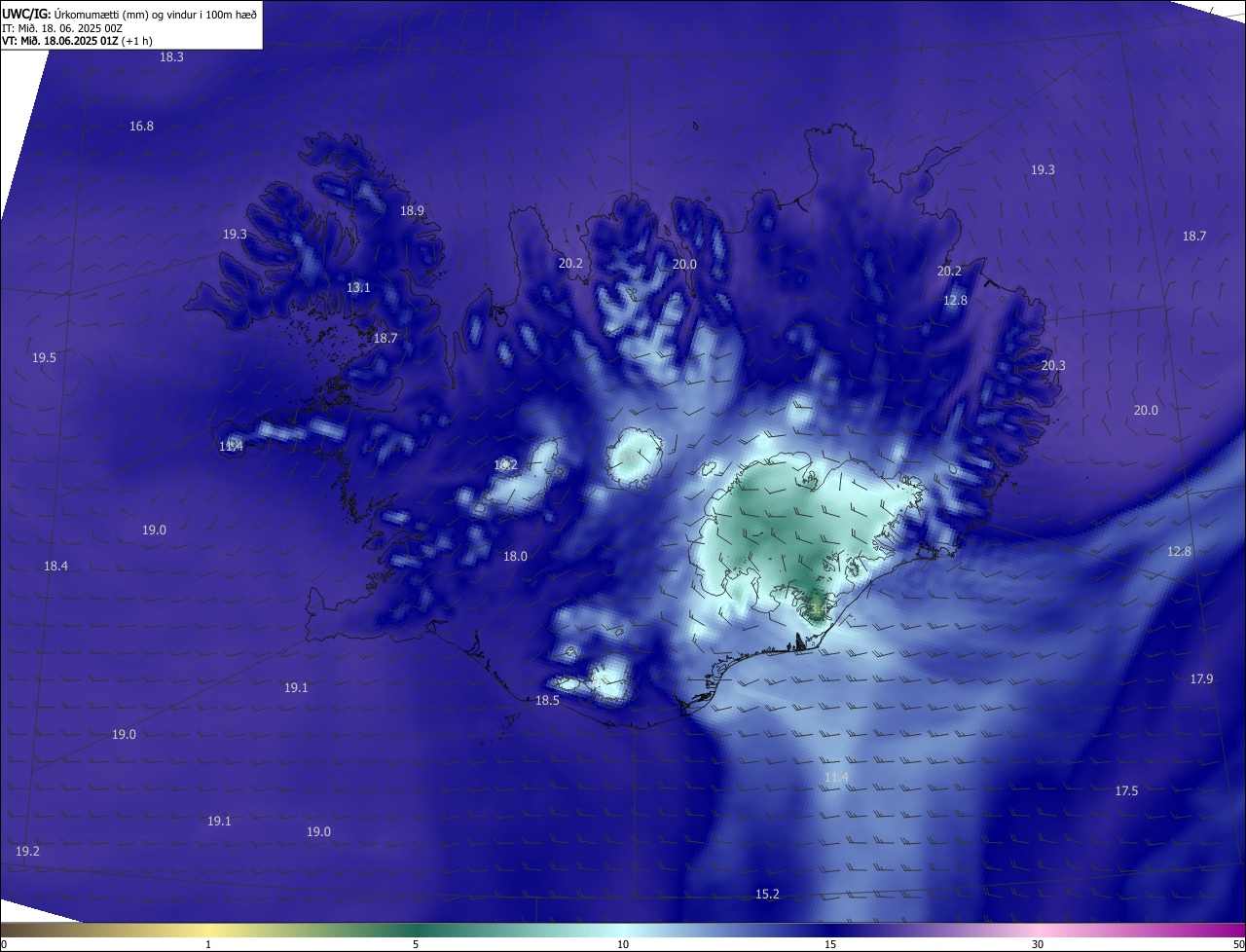Click the 17.9 value label

click(1201, 679)
